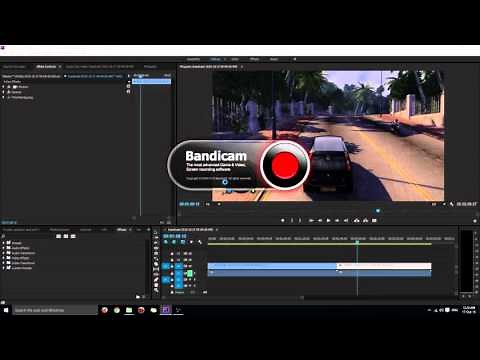
Task: Step forward one frame
Action: 337,220
